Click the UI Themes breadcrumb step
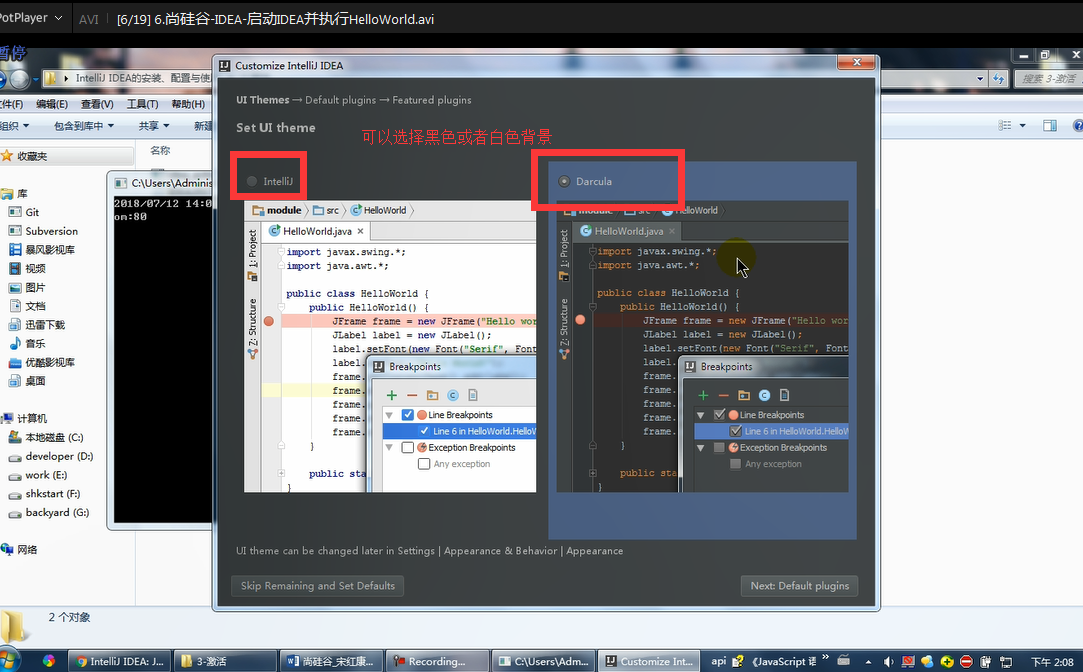Image resolution: width=1083 pixels, height=672 pixels. tap(262, 100)
